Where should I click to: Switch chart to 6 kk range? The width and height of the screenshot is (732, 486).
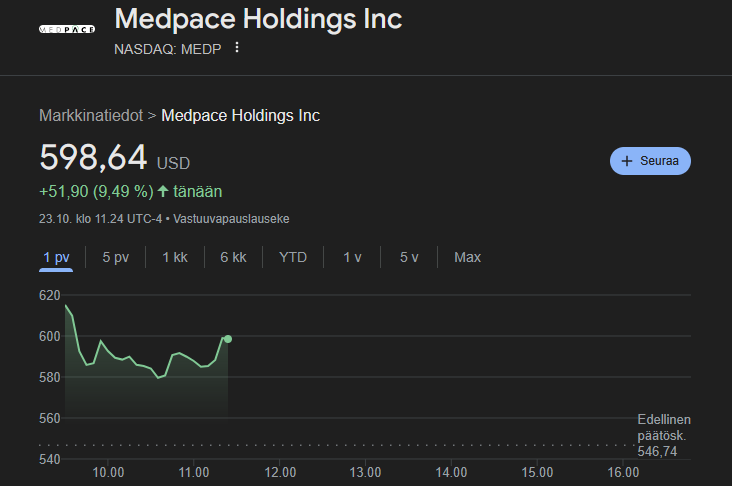pyautogui.click(x=233, y=257)
